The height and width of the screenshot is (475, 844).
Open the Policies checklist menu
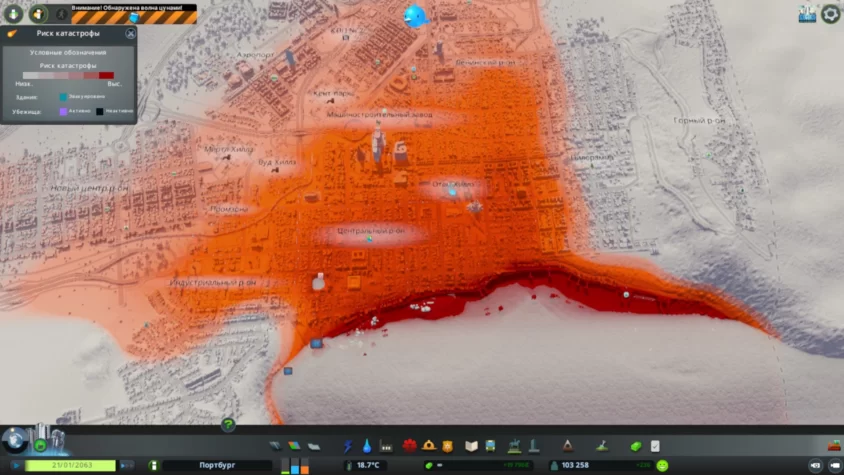click(655, 446)
